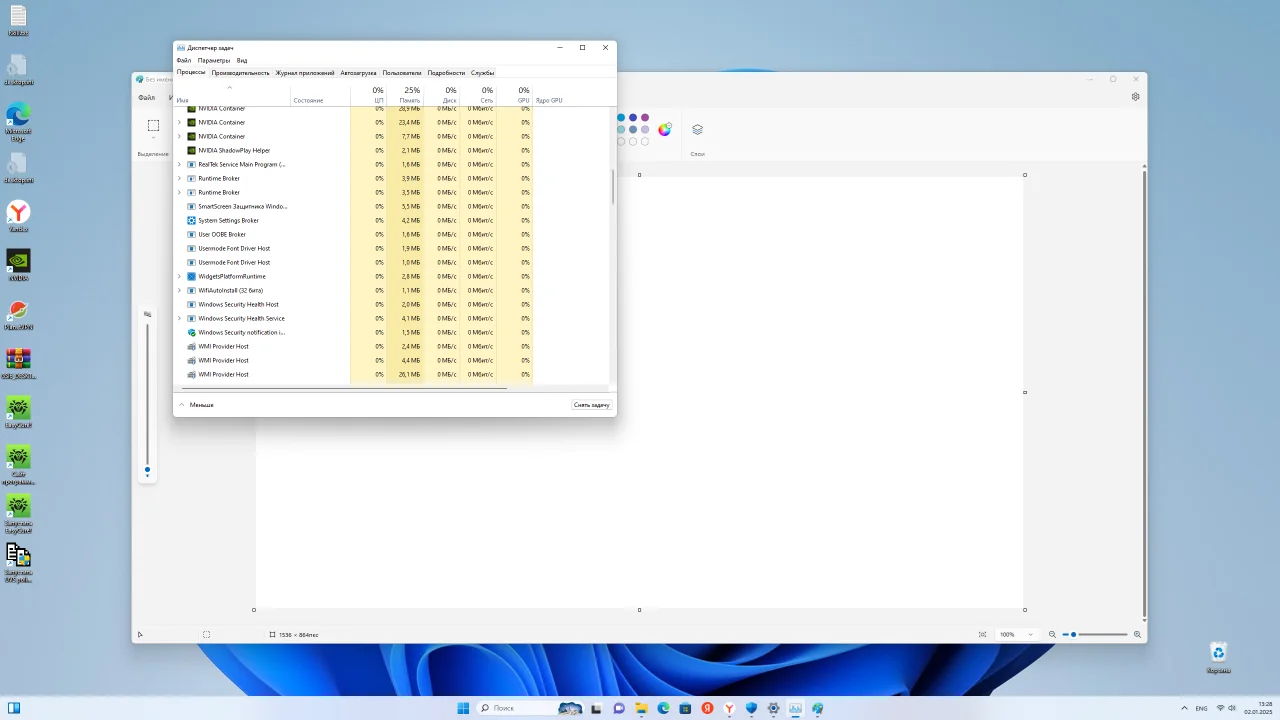Viewport: 1280px width, 720px height.
Task: Switch to the Журнал приложений tab
Action: (x=305, y=73)
